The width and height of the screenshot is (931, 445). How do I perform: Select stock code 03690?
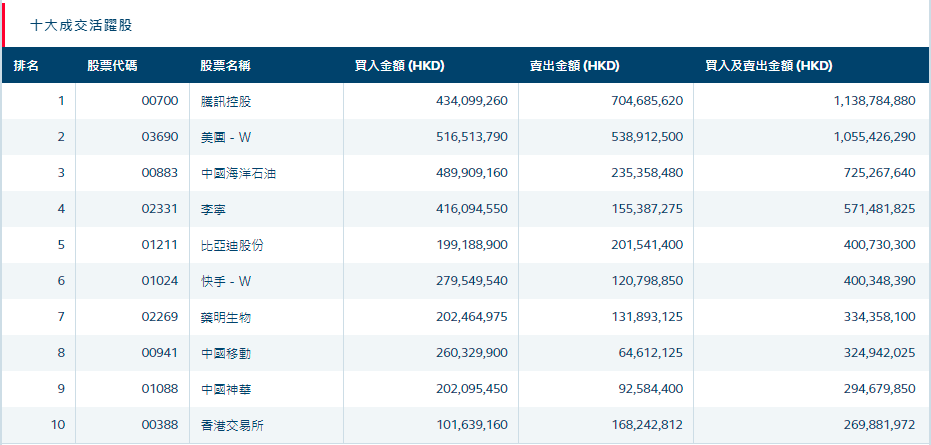pos(160,137)
